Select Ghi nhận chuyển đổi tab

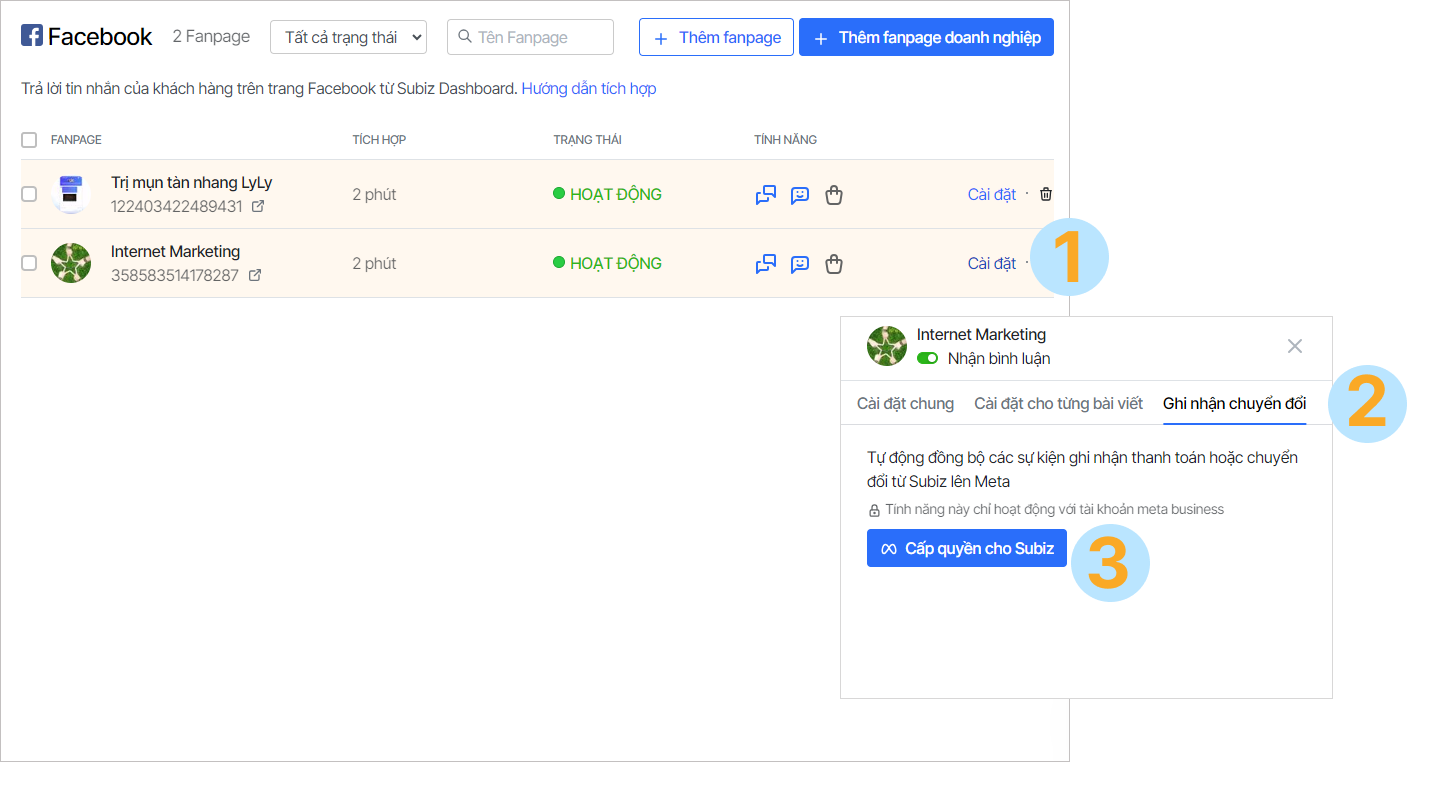(x=1234, y=403)
